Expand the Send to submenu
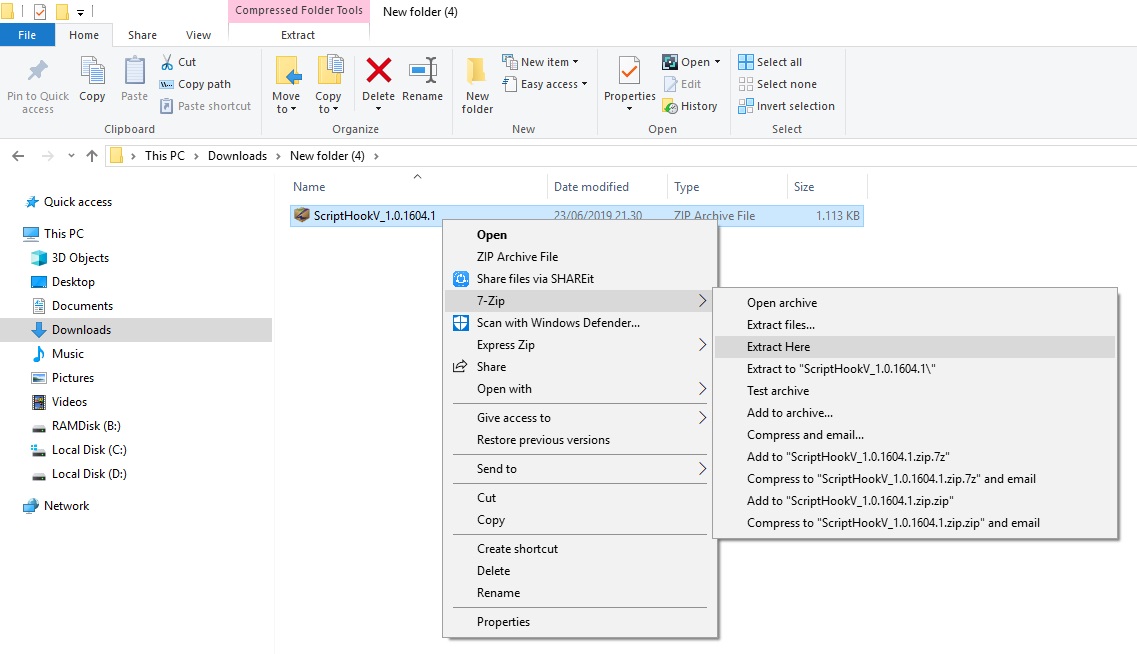 click(x=702, y=469)
